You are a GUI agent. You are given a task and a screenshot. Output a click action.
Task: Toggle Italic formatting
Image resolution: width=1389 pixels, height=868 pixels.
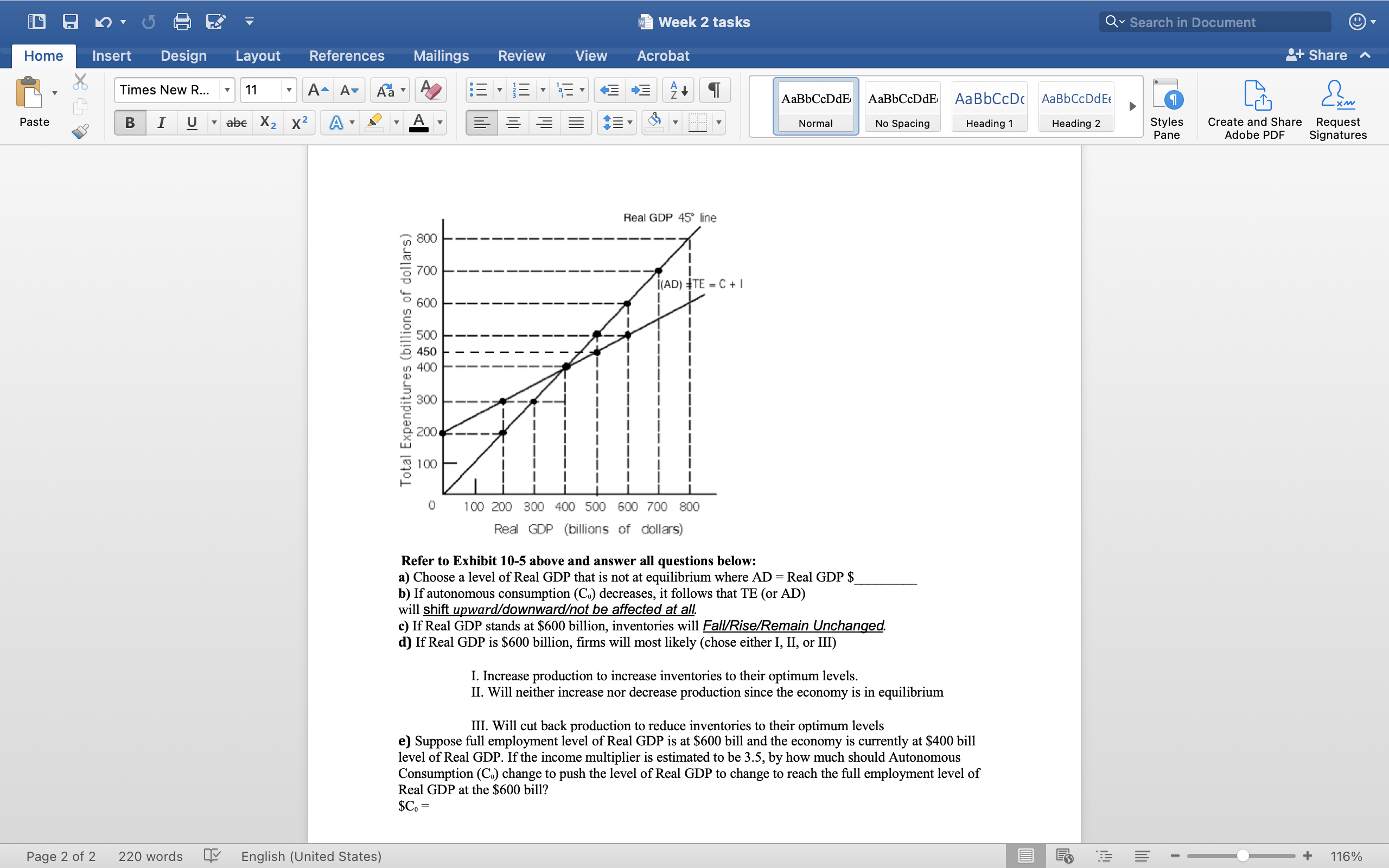pyautogui.click(x=161, y=122)
